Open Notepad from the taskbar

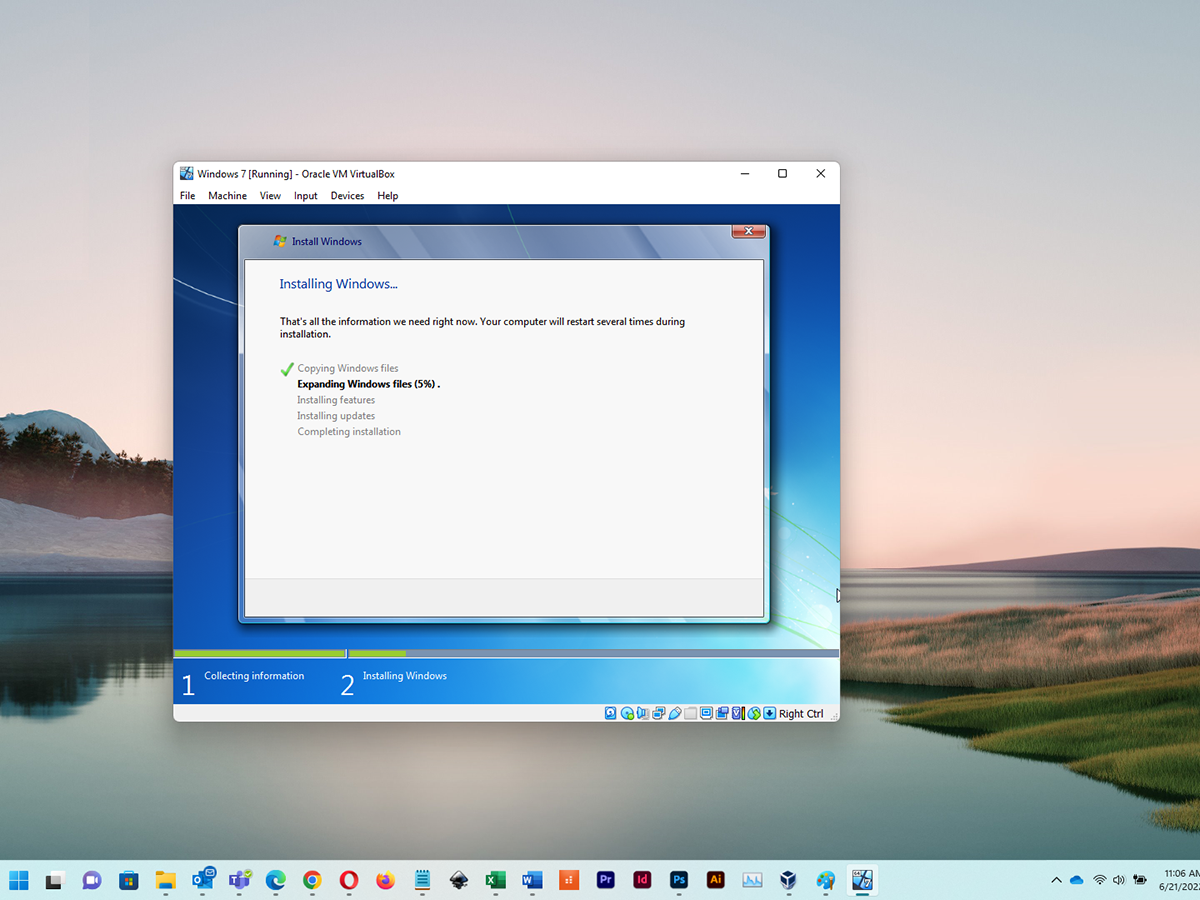tap(422, 880)
